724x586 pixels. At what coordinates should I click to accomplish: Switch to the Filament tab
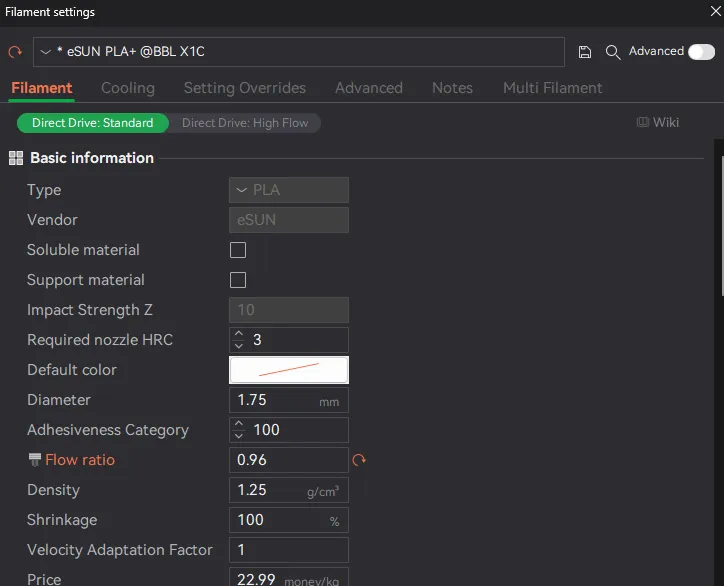coord(42,88)
